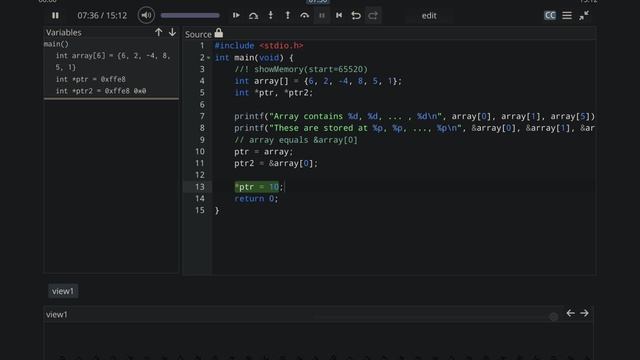
Task: Click the #include <stdio.h> line
Action: click(259, 46)
